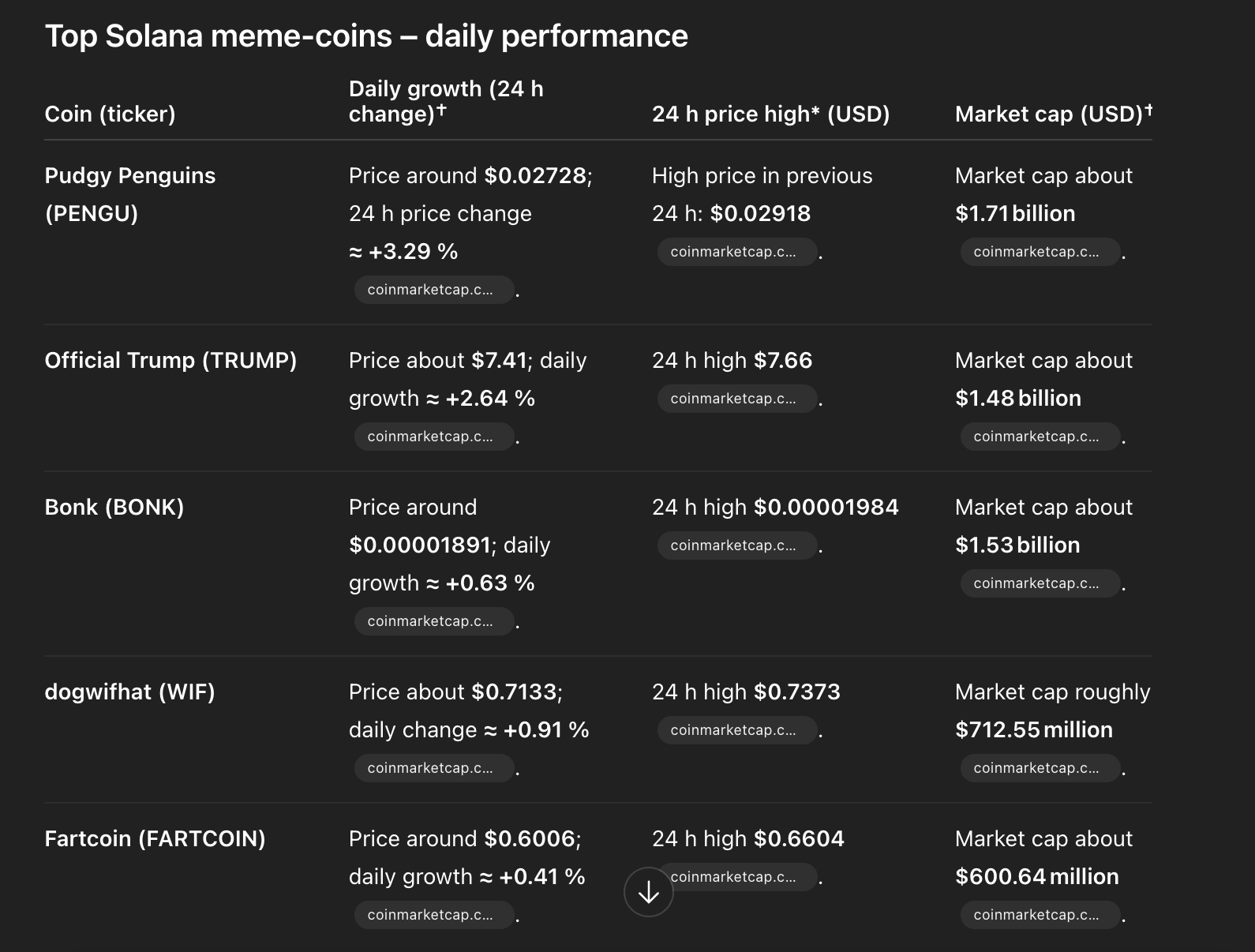Screen dimensions: 1255x952
Task: Open FARTCOIN daily growth source chip
Action: tap(433, 915)
